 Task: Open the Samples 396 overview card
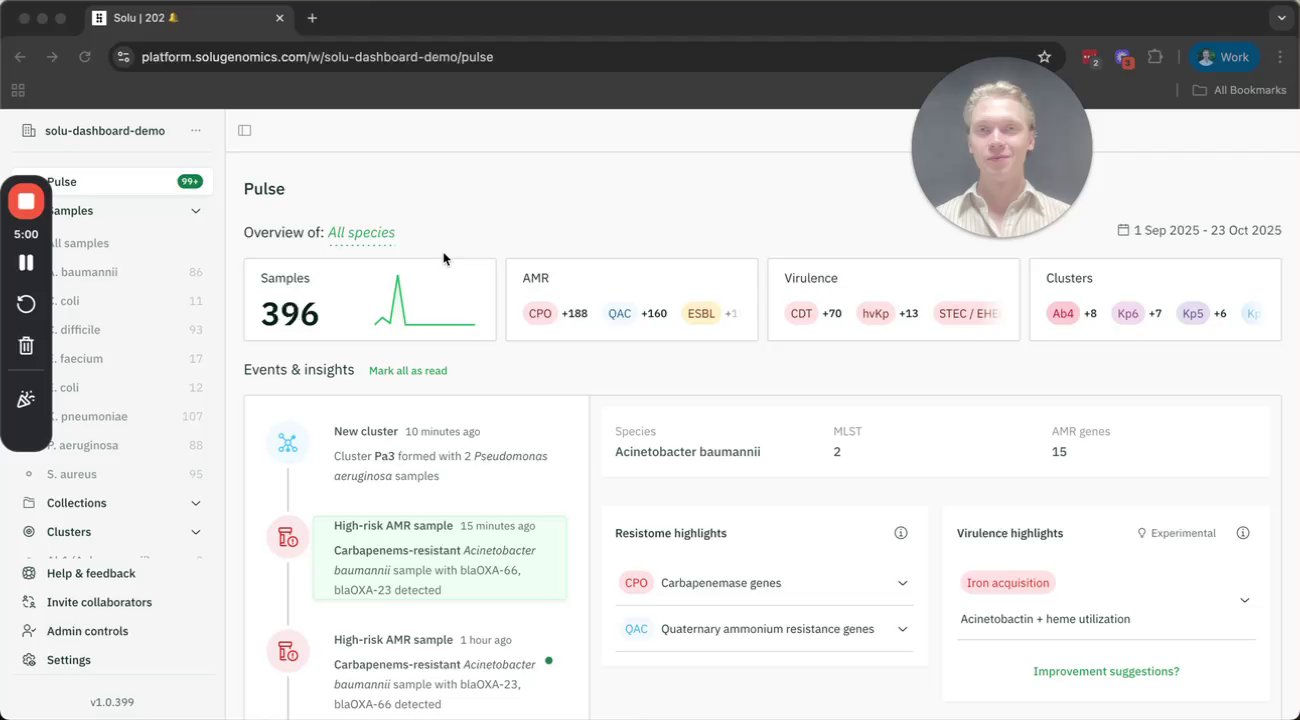coord(370,300)
